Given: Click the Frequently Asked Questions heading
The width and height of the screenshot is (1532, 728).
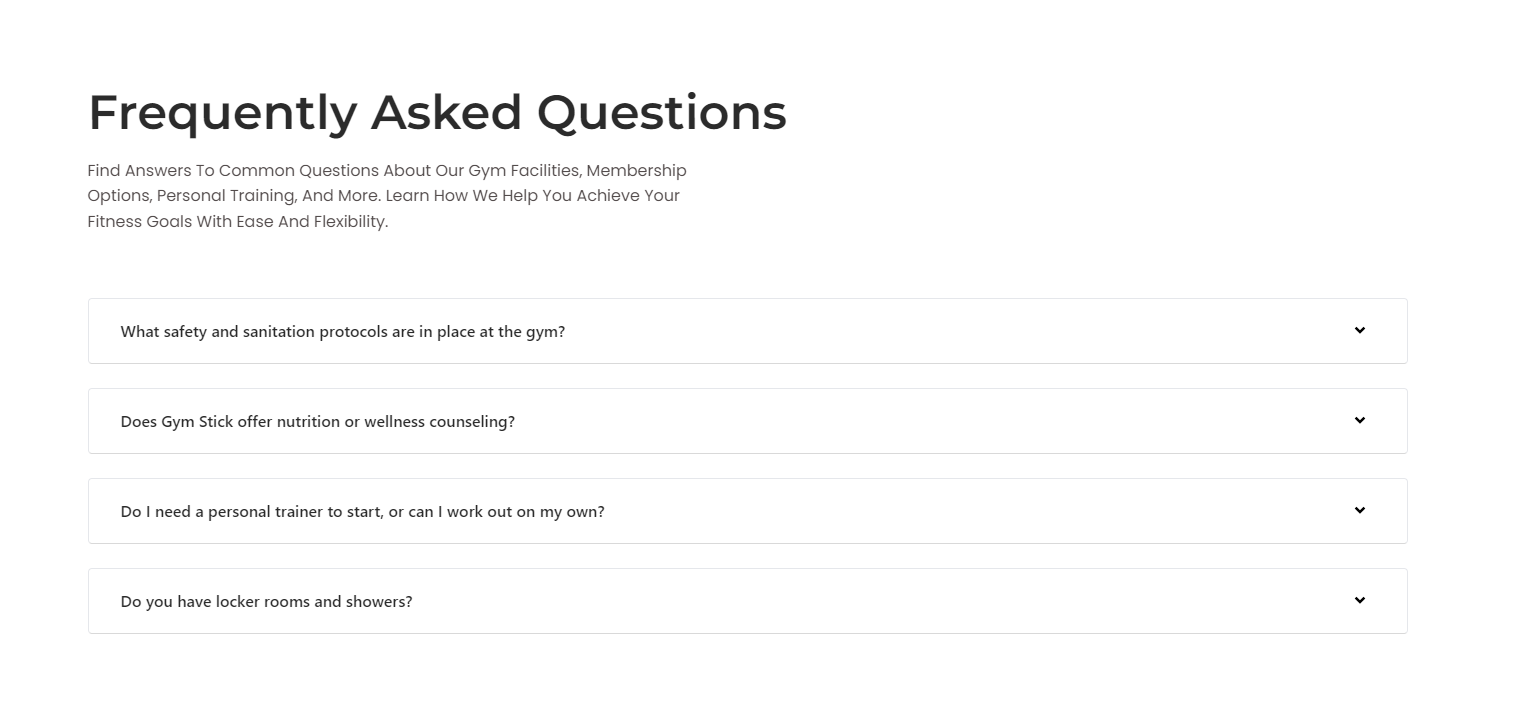Looking at the screenshot, I should coord(437,111).
